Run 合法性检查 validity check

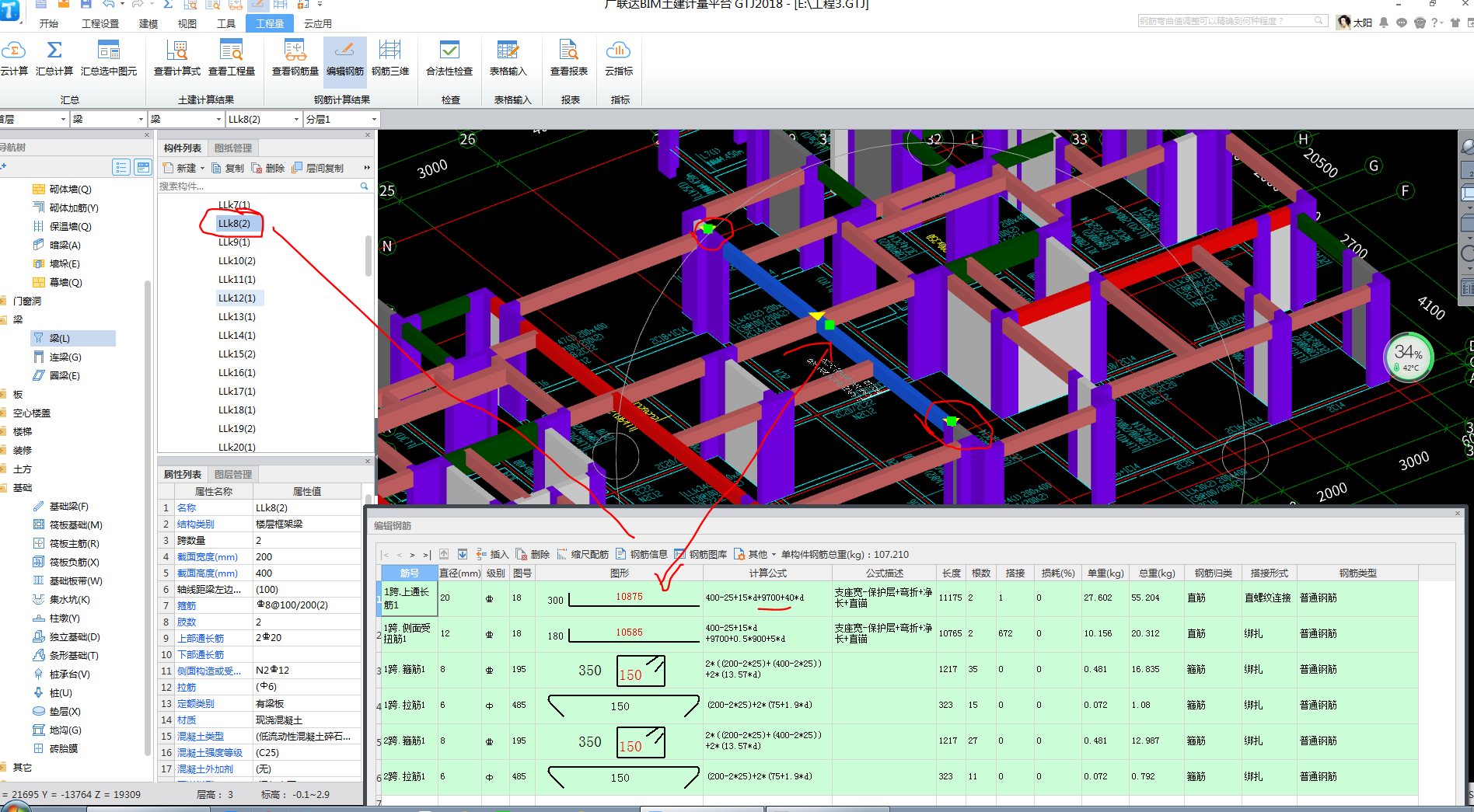pos(449,58)
